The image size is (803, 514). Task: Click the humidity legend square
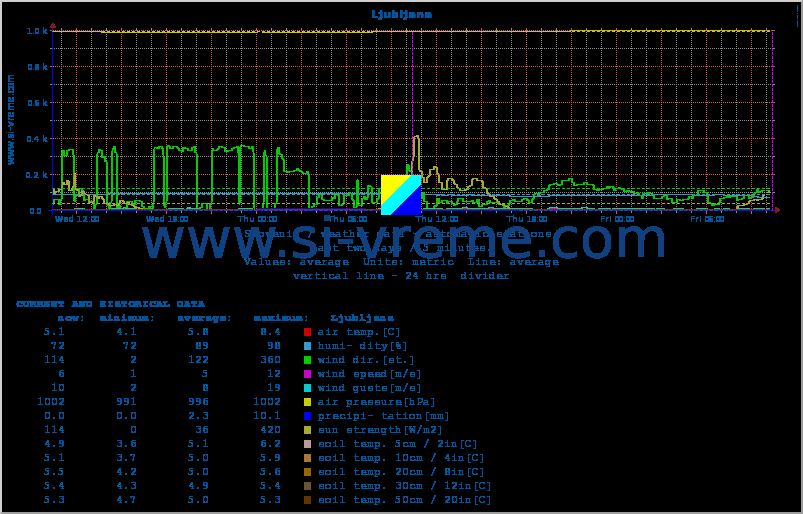(308, 346)
